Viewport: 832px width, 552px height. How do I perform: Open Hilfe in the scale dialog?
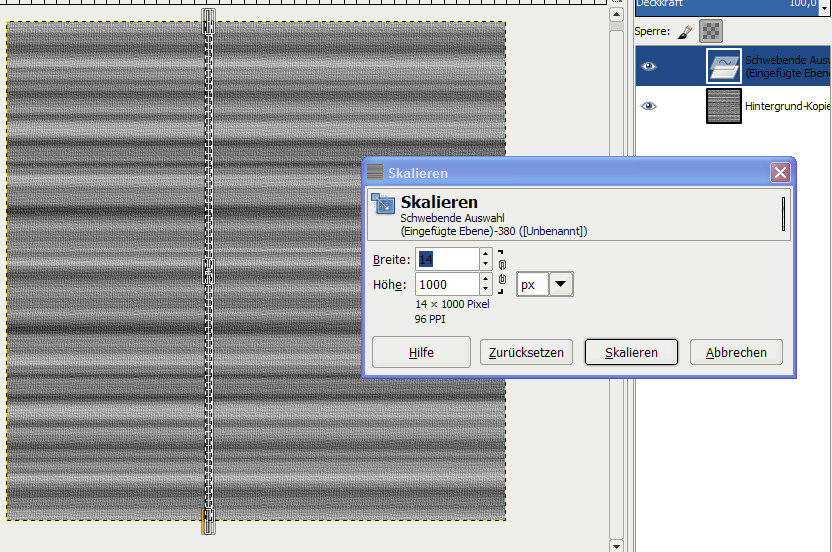(x=421, y=352)
